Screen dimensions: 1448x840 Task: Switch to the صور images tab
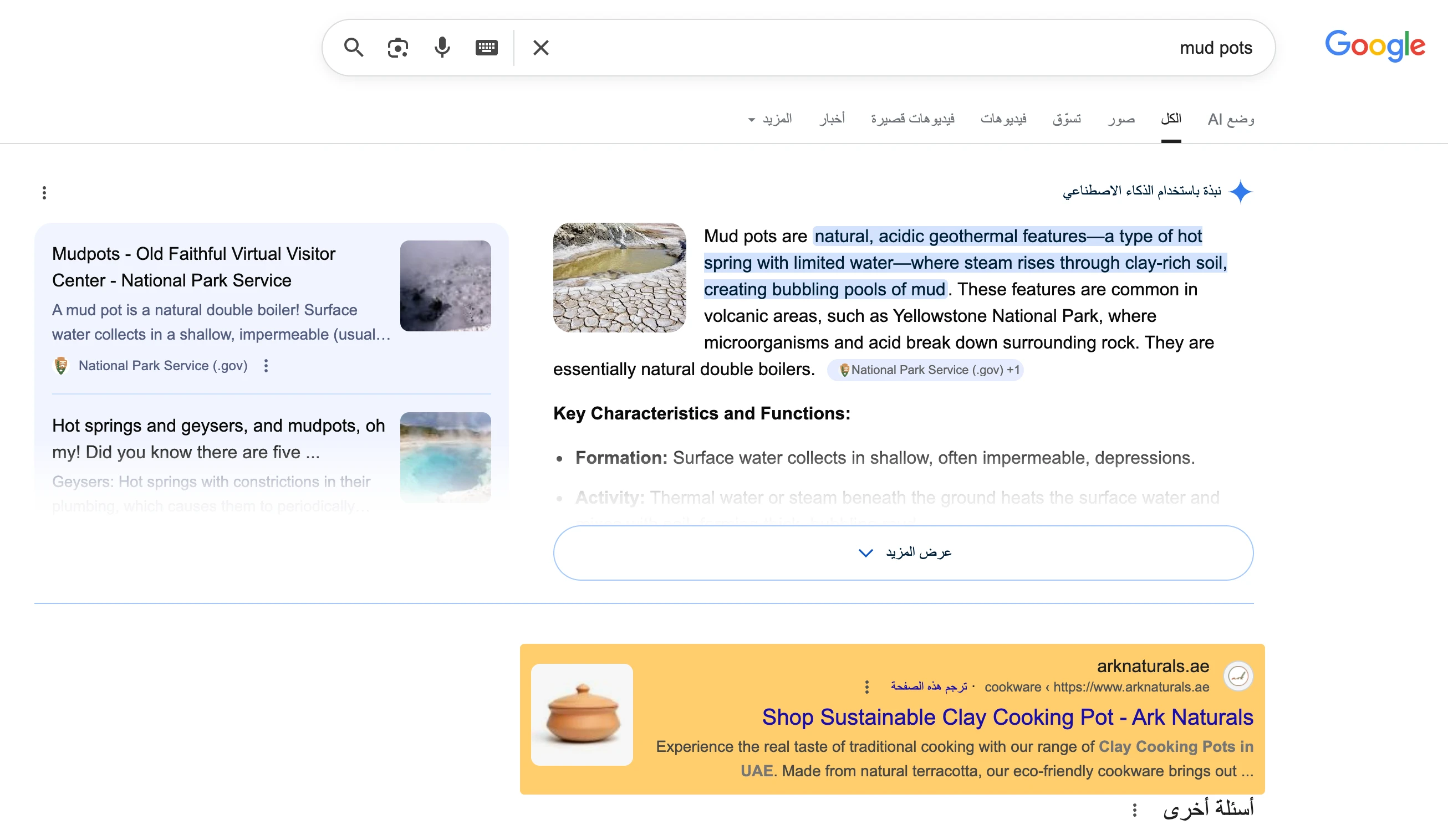coord(1121,119)
